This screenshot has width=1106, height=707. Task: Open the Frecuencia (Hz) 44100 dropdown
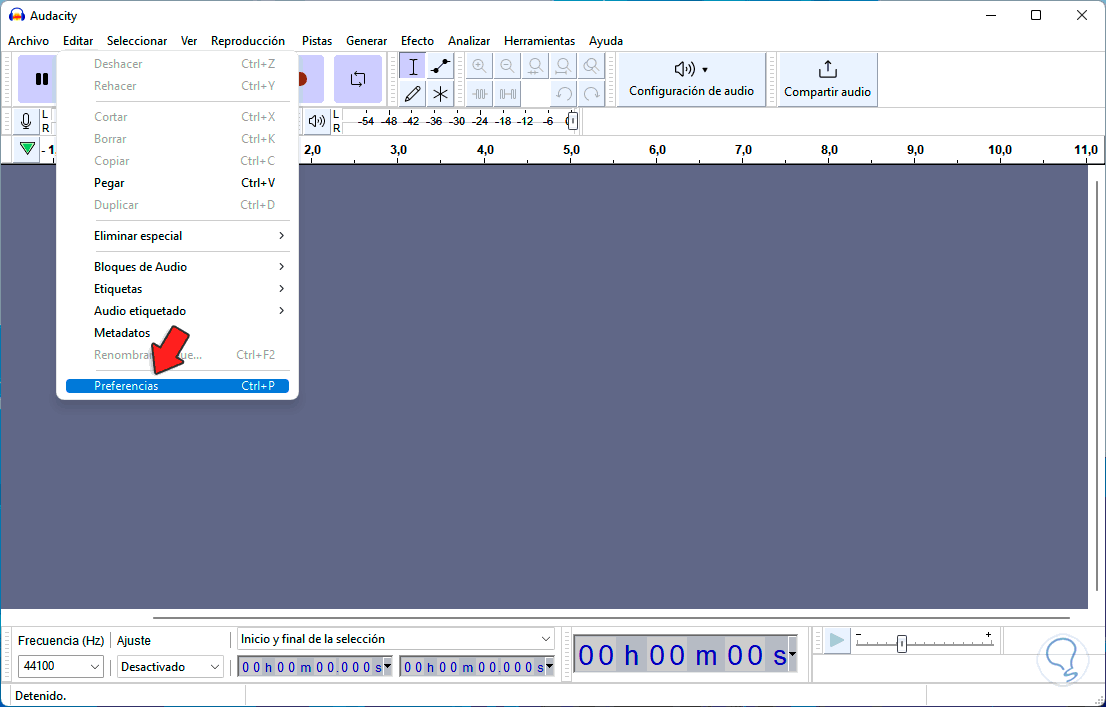[61, 666]
